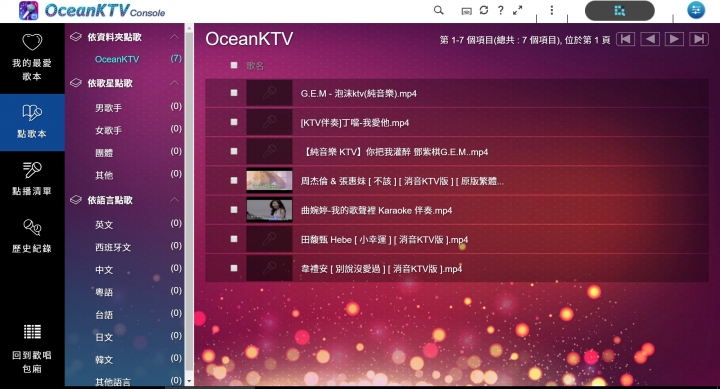This screenshot has width=720, height=389.
Task: Select the 點歌本 songbook section
Action: [32, 122]
